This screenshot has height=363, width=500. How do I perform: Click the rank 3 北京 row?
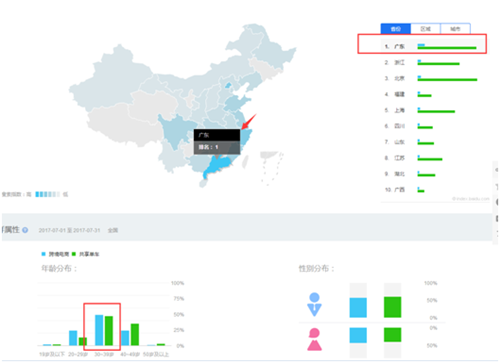click(433, 78)
